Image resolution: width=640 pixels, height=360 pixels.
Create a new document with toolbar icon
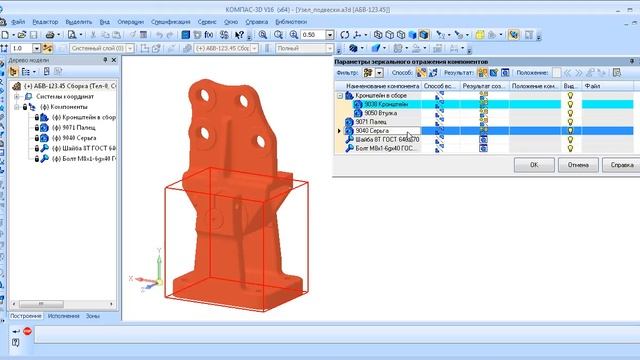[x=5, y=35]
